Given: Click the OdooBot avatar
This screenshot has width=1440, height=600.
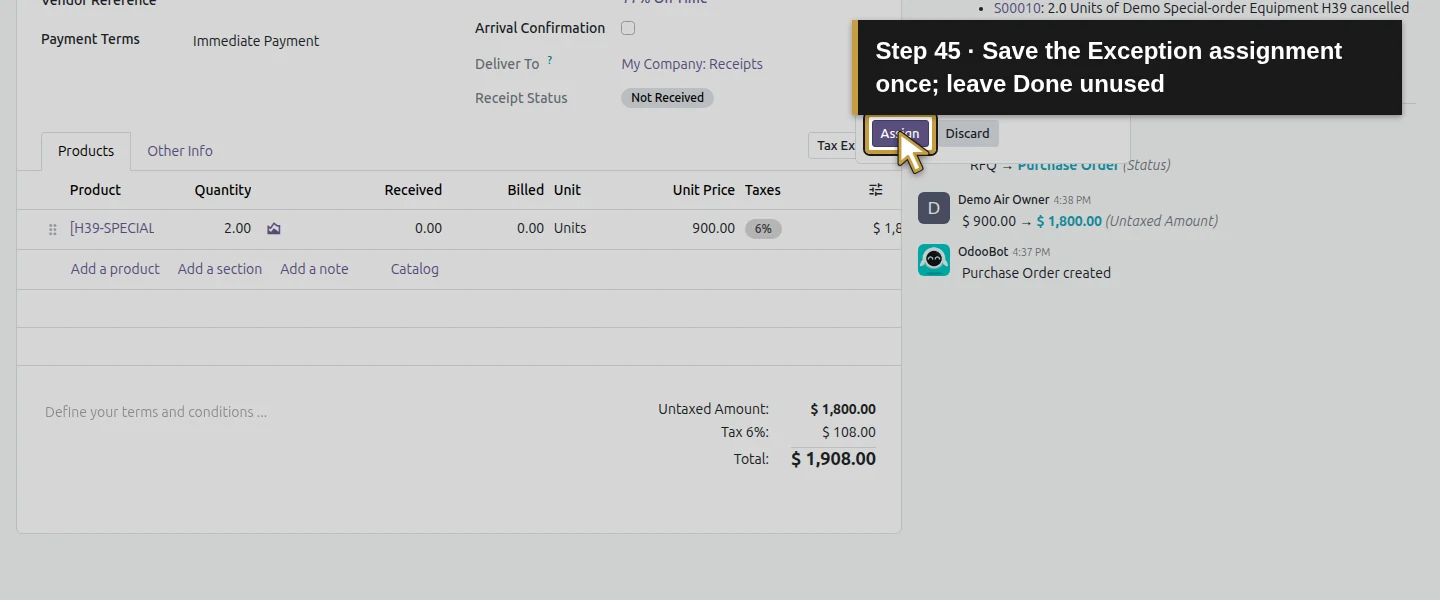Looking at the screenshot, I should pos(934,260).
